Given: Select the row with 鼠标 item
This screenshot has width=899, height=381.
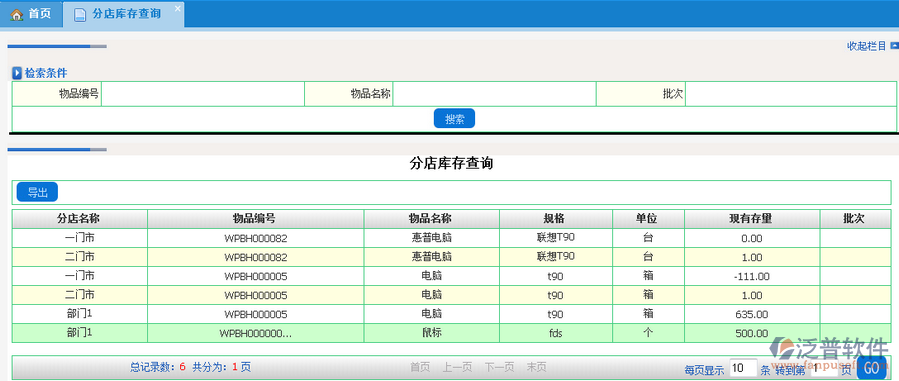Looking at the screenshot, I should (451, 333).
